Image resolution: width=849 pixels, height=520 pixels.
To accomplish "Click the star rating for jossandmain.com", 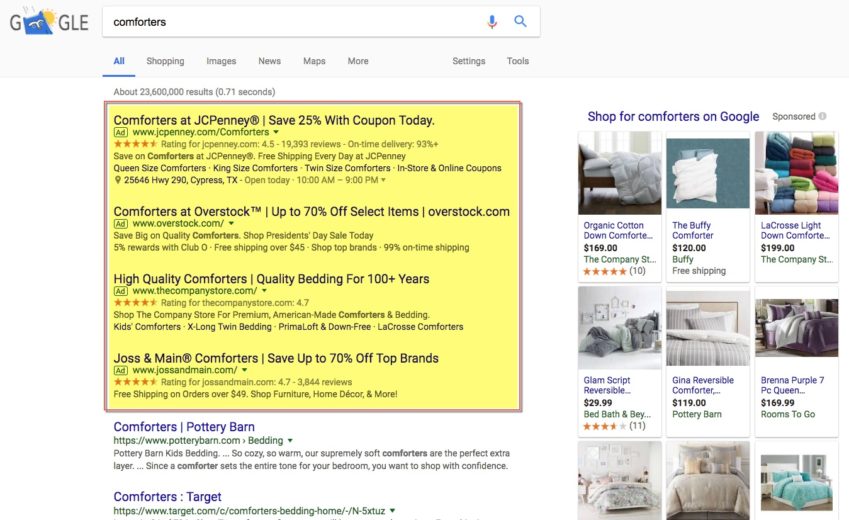I will (x=135, y=382).
